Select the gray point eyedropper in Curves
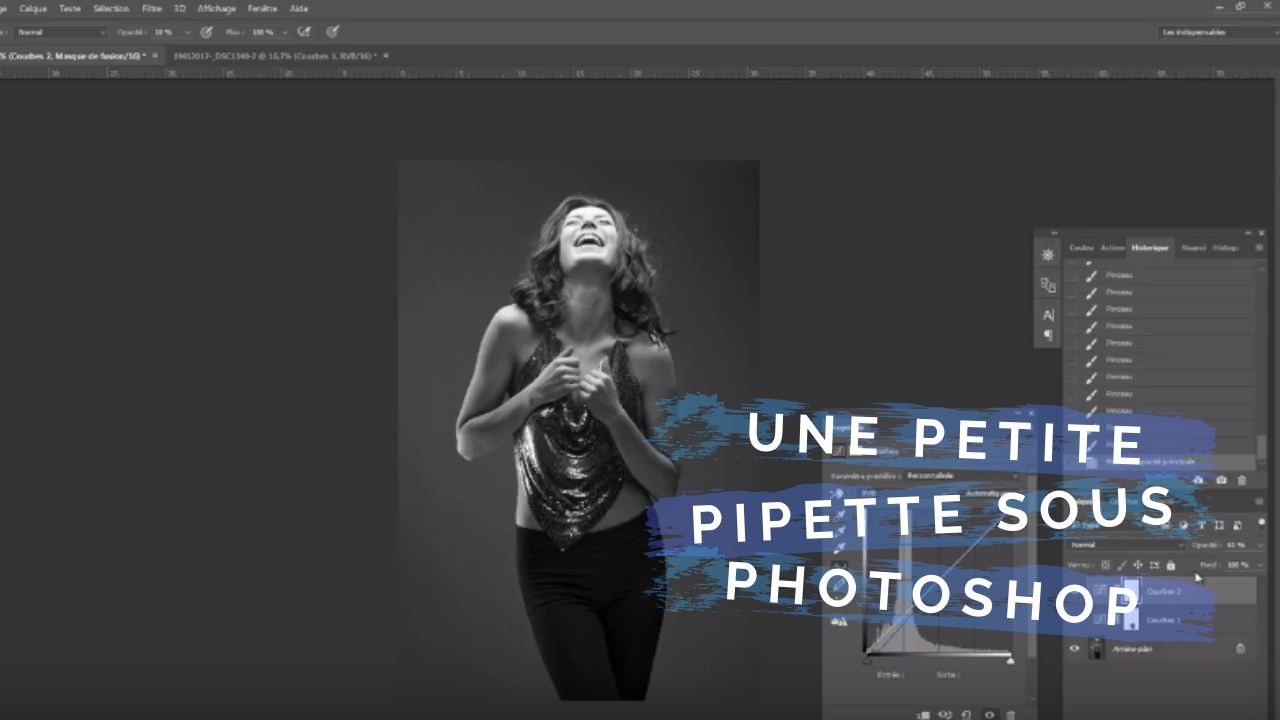Viewport: 1280px width, 720px height. [839, 531]
